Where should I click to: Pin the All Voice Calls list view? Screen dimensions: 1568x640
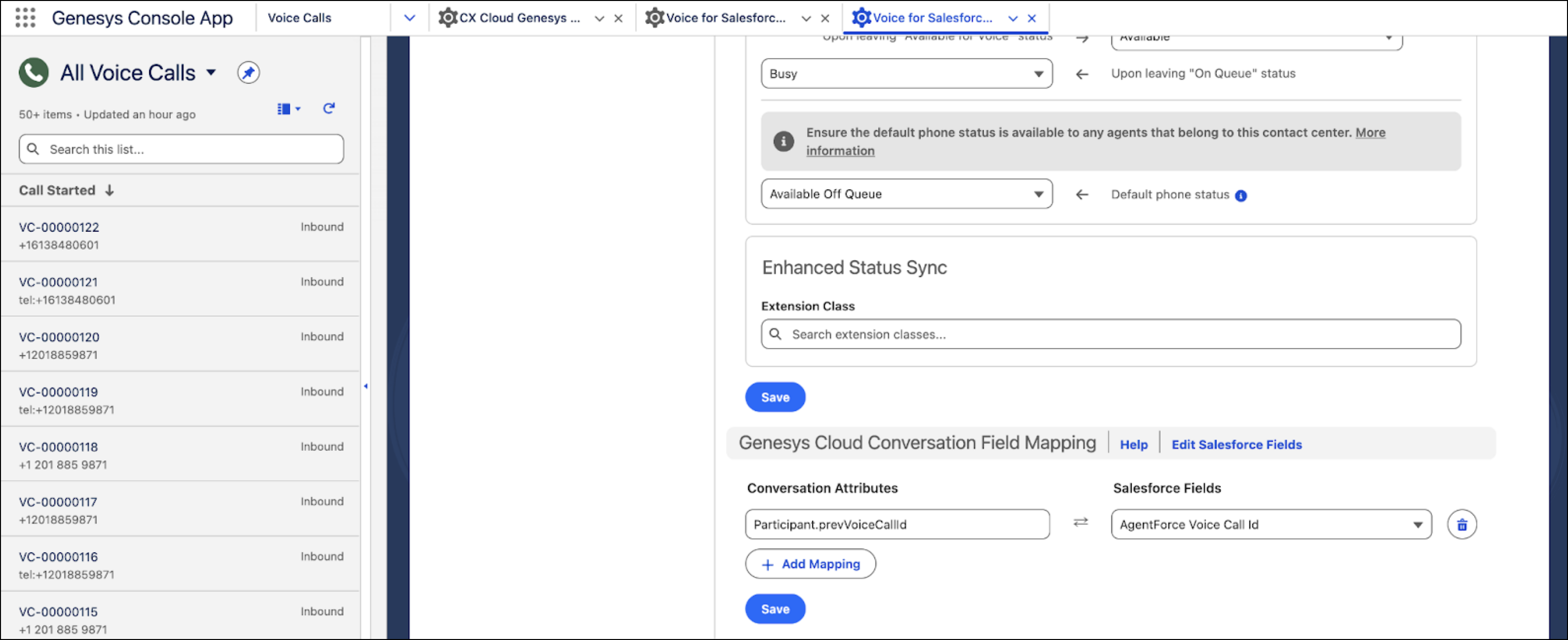[248, 72]
